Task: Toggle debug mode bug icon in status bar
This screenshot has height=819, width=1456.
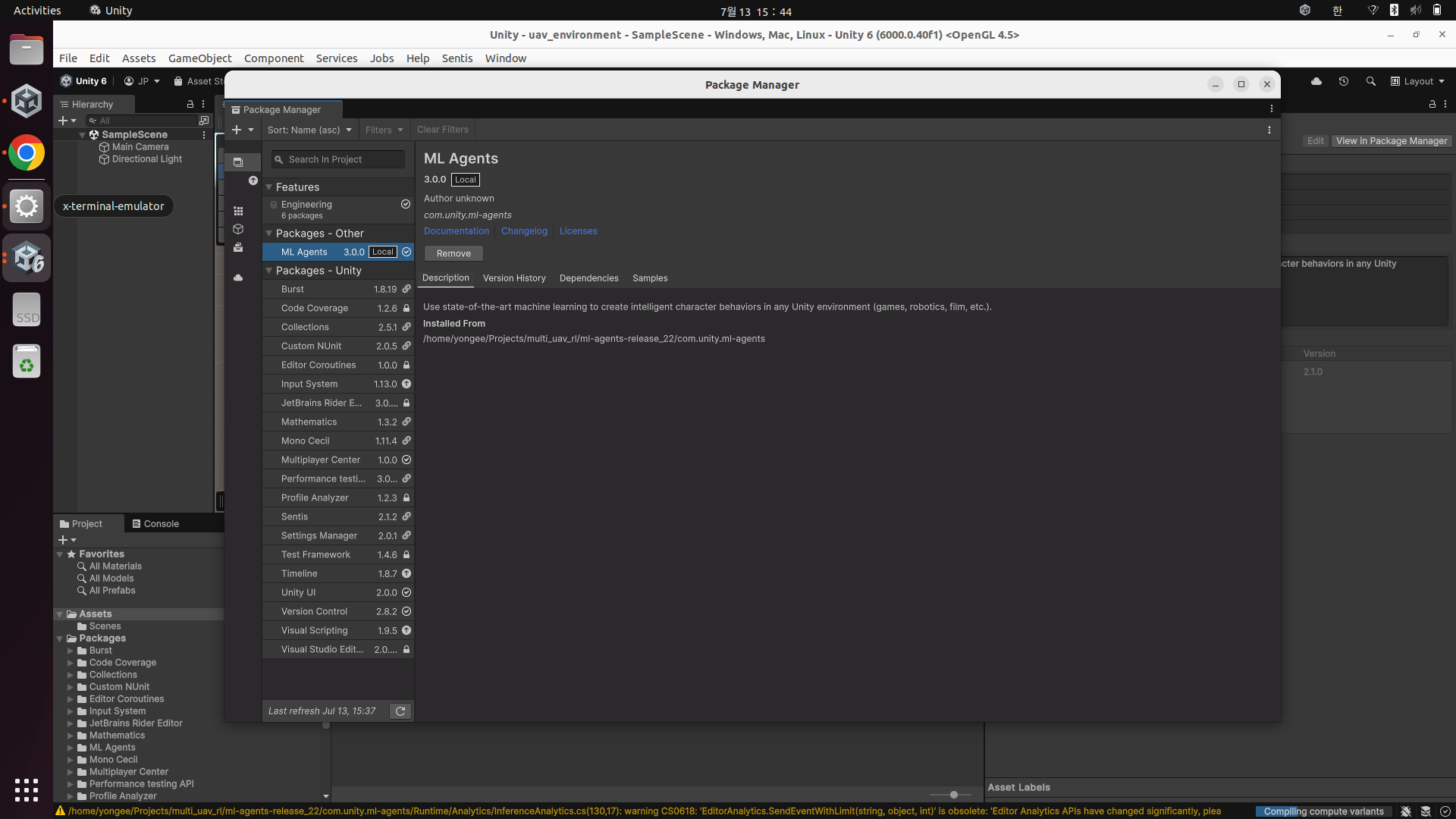Action: [1405, 811]
